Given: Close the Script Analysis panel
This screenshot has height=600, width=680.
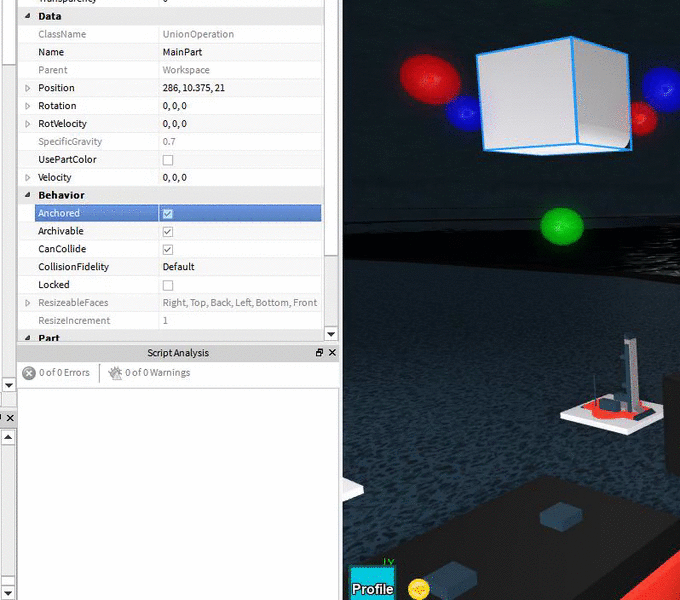Looking at the screenshot, I should pos(332,352).
